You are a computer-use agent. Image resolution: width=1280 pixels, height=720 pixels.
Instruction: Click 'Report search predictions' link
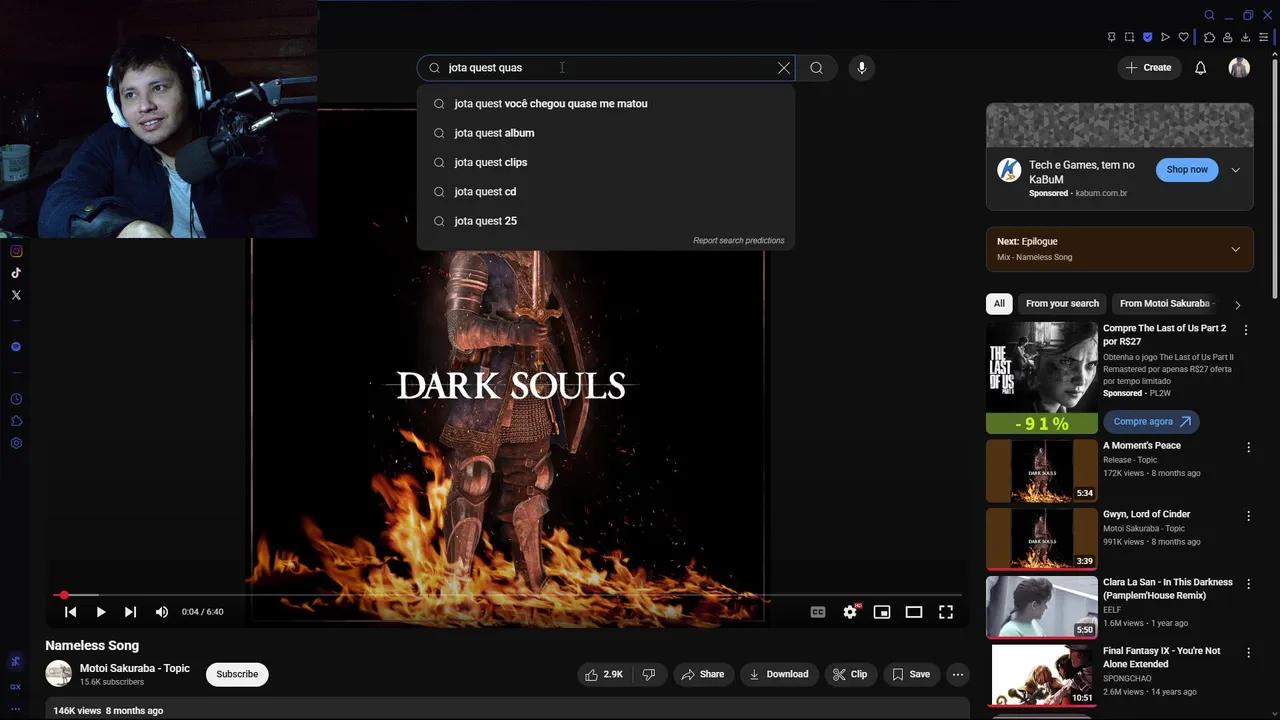coord(738,241)
